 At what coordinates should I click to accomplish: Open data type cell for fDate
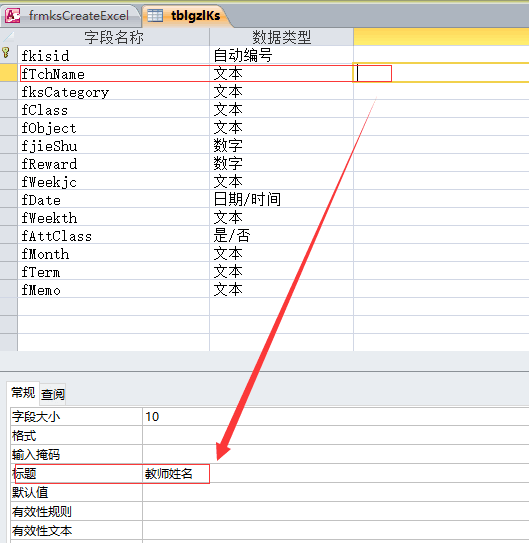point(281,199)
